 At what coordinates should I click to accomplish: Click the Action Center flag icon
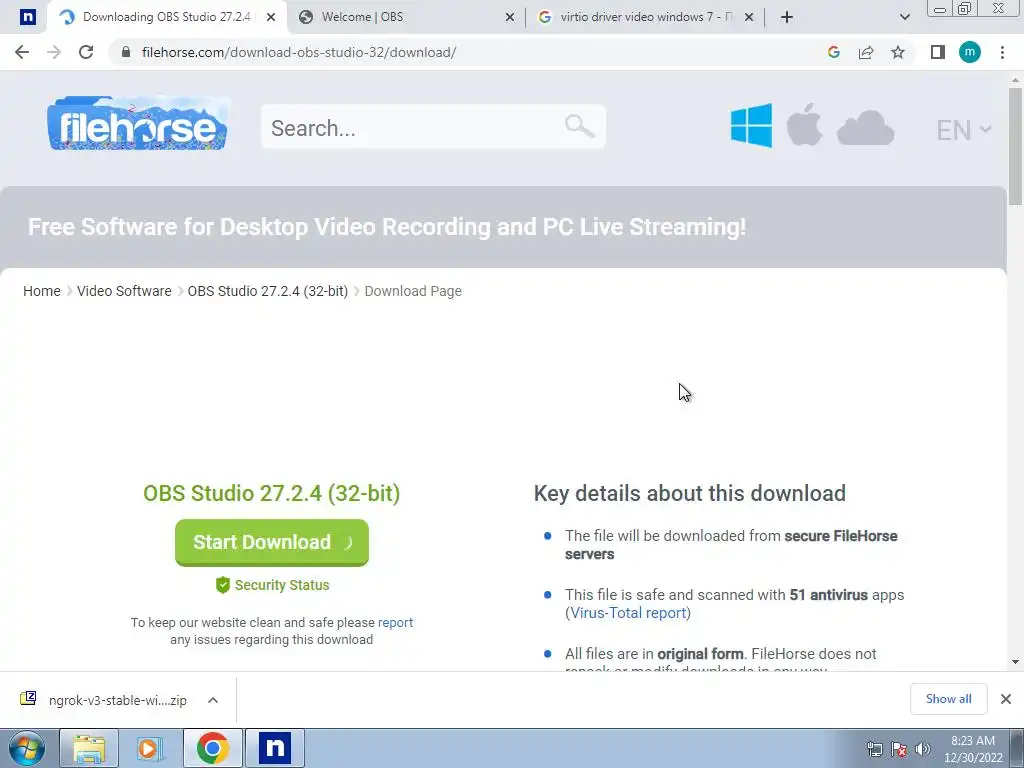899,749
